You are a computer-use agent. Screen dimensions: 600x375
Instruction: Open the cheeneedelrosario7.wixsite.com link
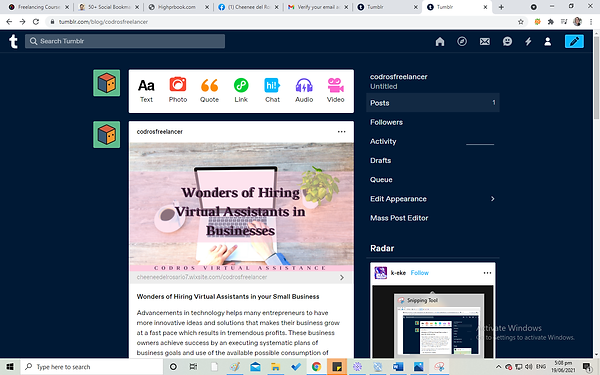coord(202,277)
